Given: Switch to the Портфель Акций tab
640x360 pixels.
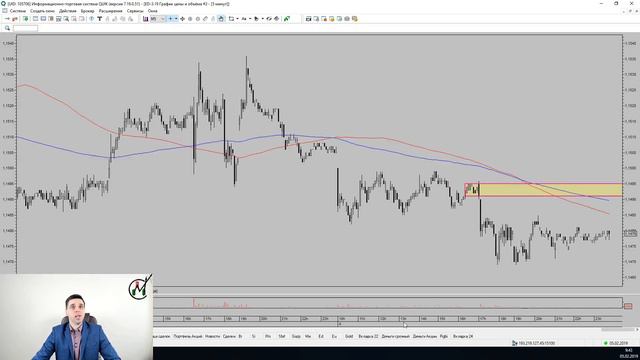Looking at the screenshot, I should 188,336.
